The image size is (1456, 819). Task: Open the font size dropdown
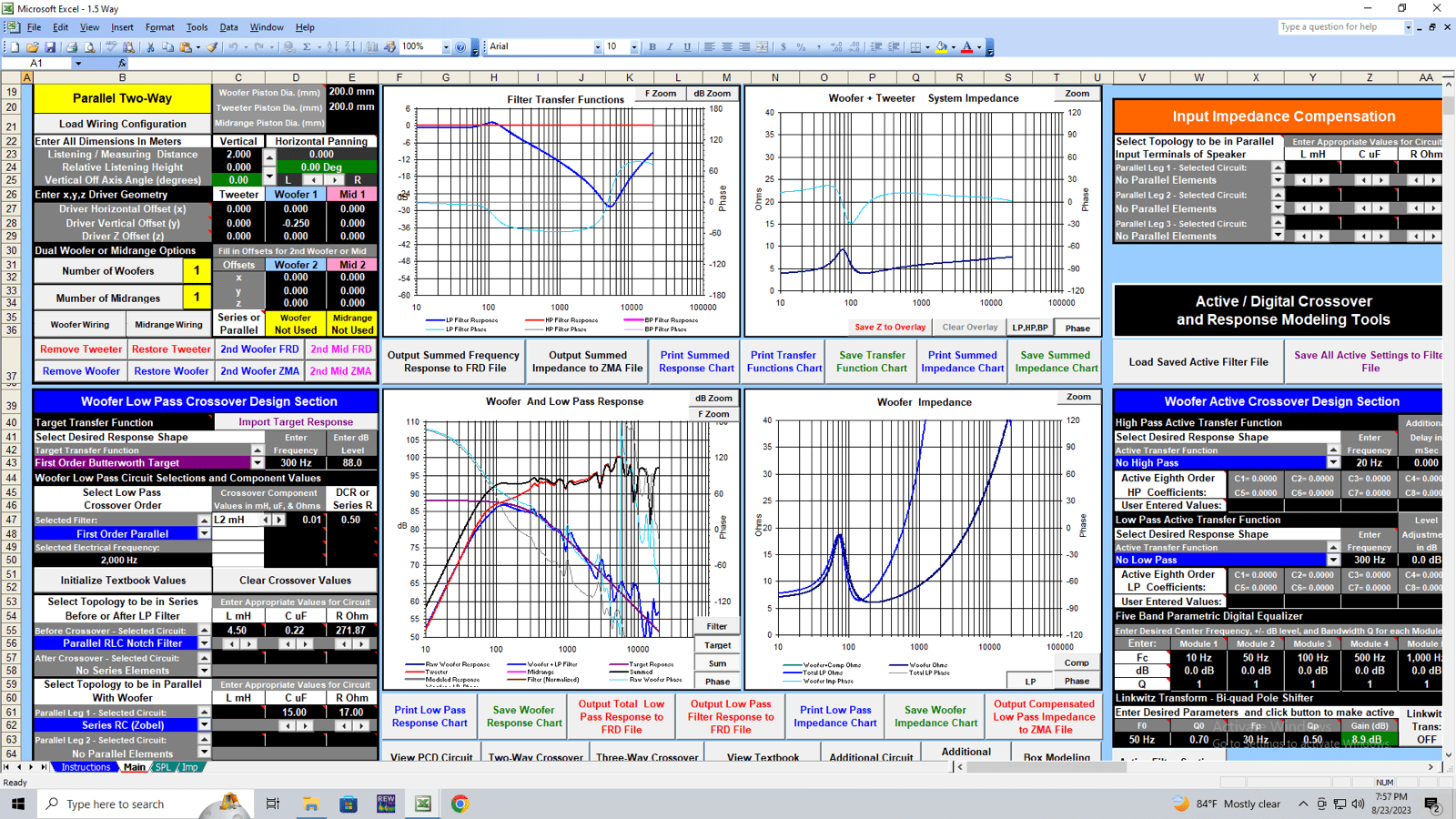point(633,47)
